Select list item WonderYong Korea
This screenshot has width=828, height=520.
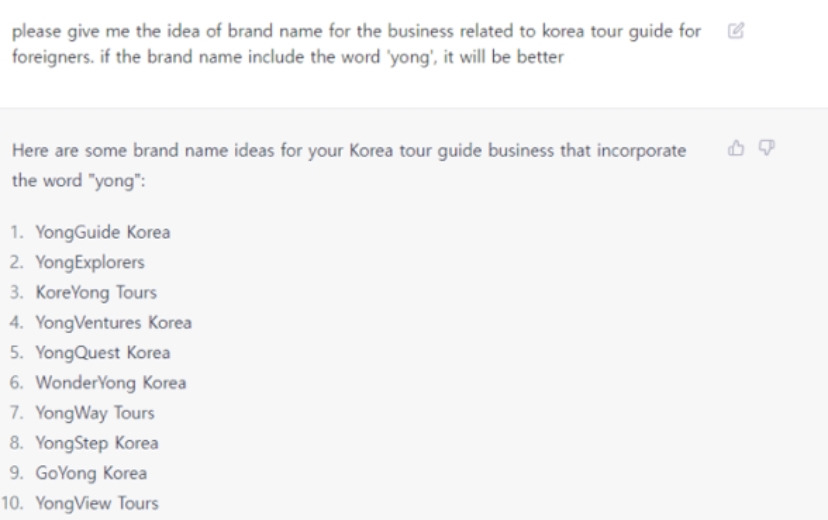[111, 383]
